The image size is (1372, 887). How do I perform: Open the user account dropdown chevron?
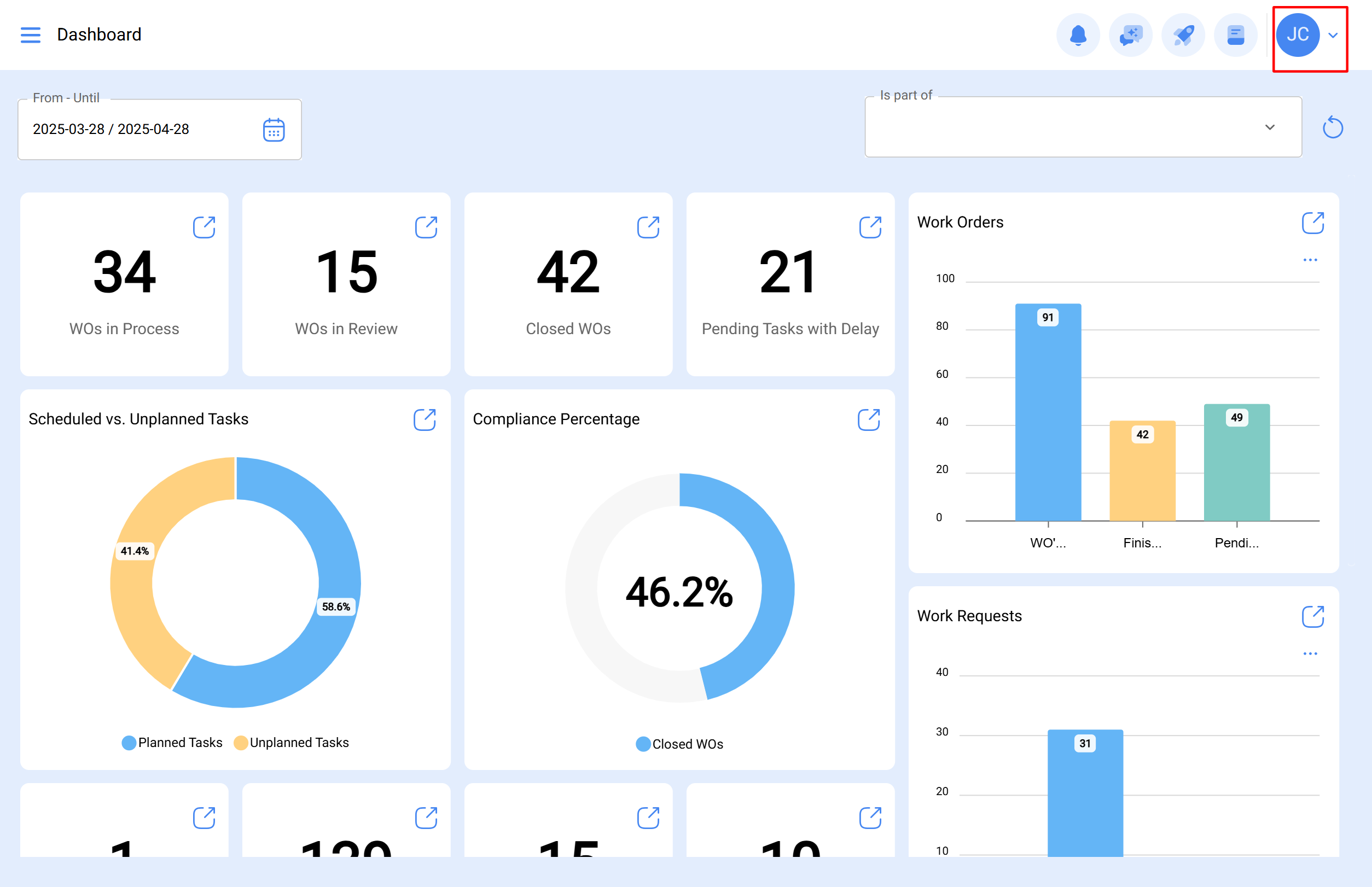pyautogui.click(x=1333, y=36)
